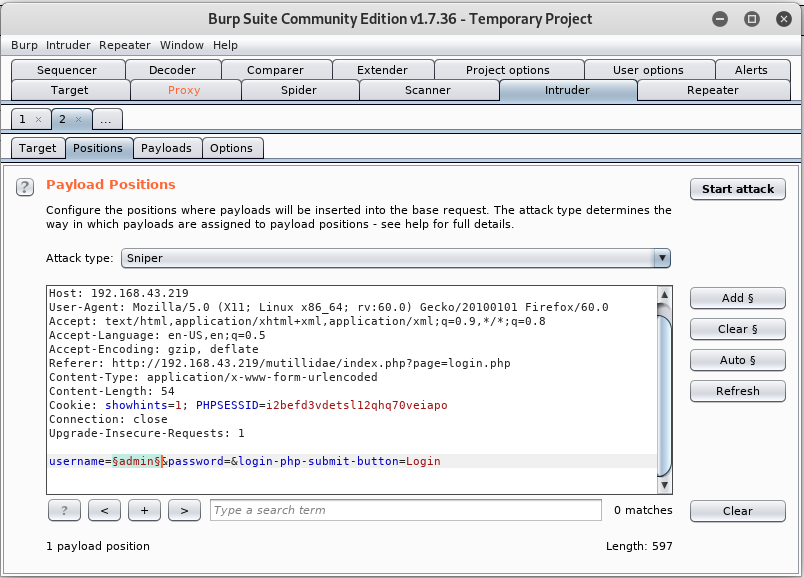Open the Attack type dropdown
The image size is (804, 578).
pyautogui.click(x=396, y=258)
